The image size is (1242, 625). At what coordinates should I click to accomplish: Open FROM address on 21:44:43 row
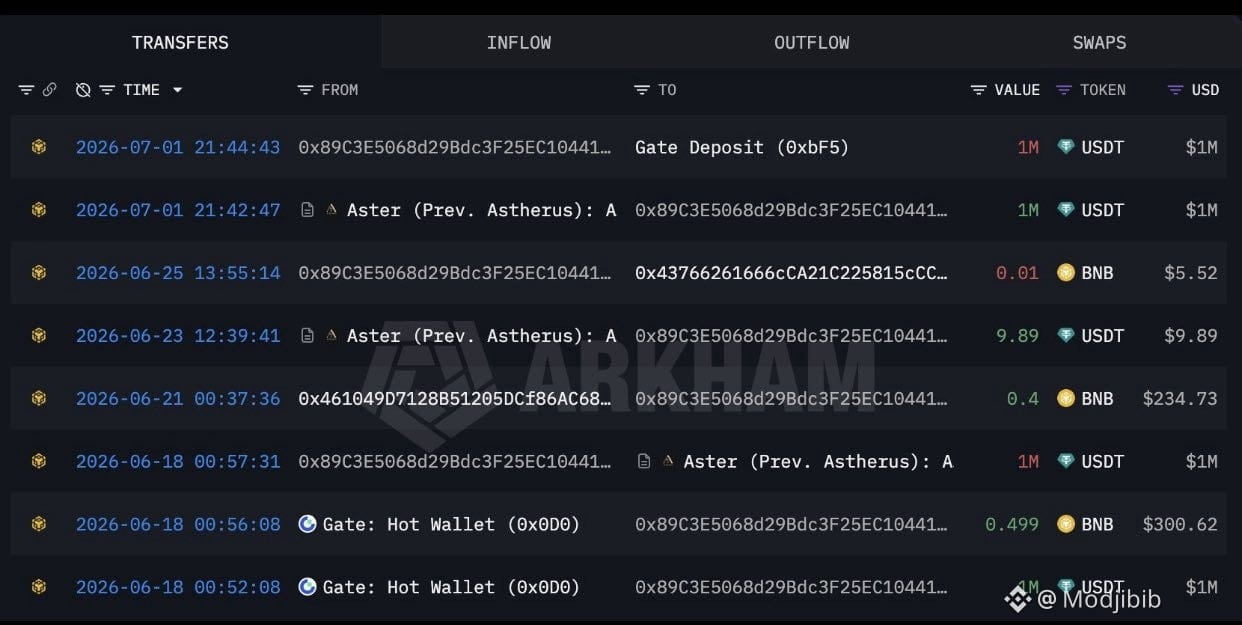pos(455,147)
